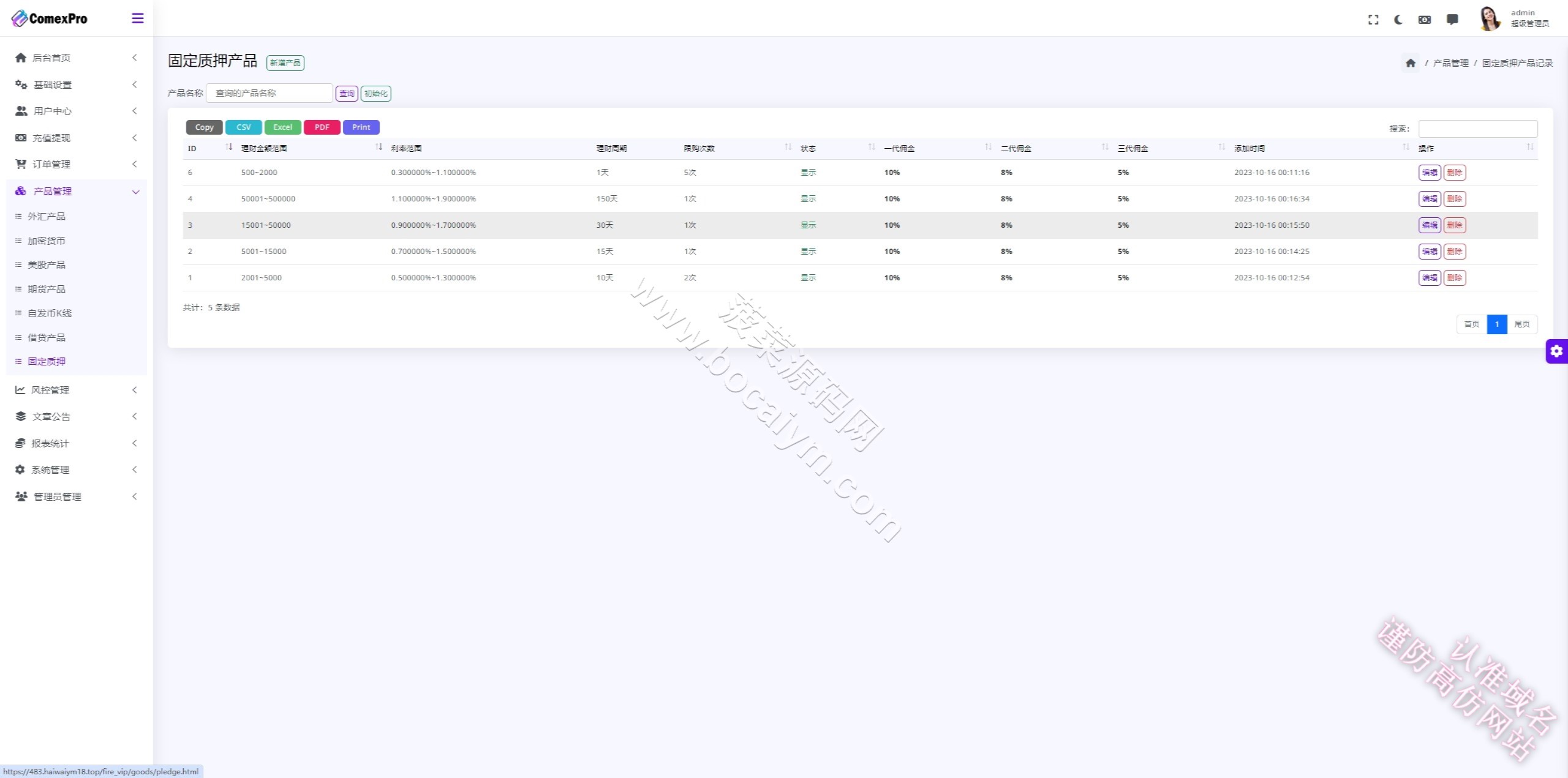
Task: Expand the 订单管理 chevron
Action: (135, 164)
